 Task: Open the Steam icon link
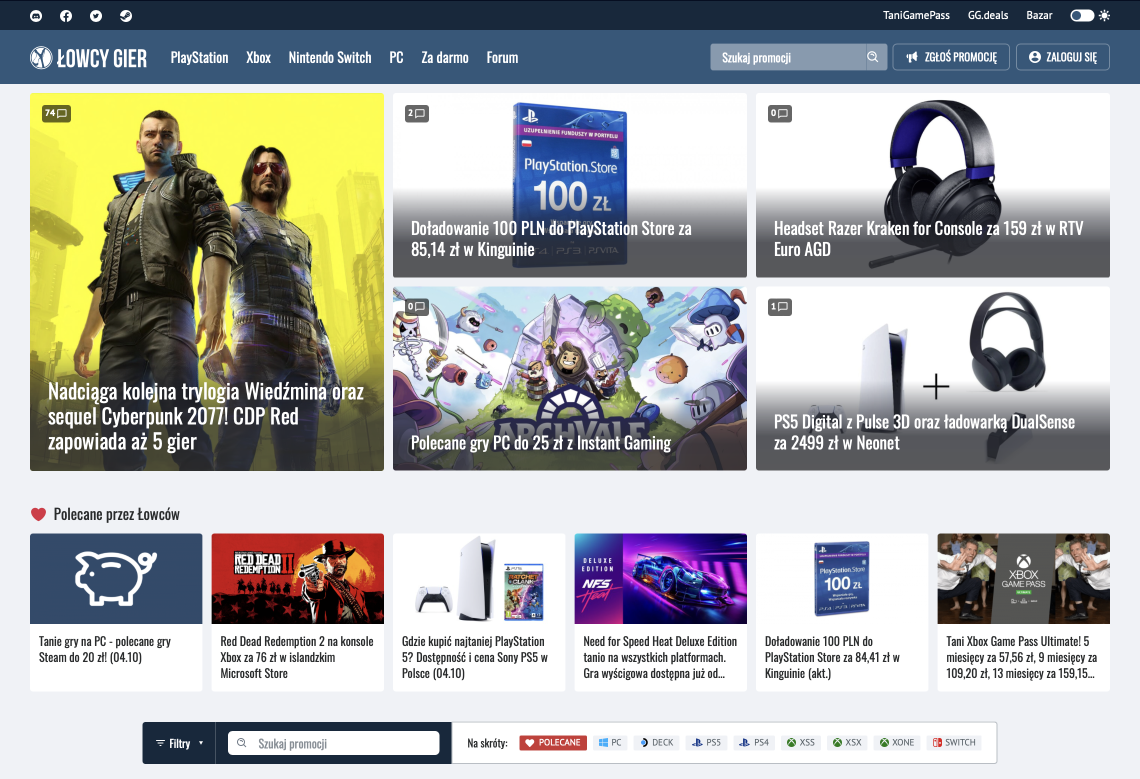pos(126,15)
